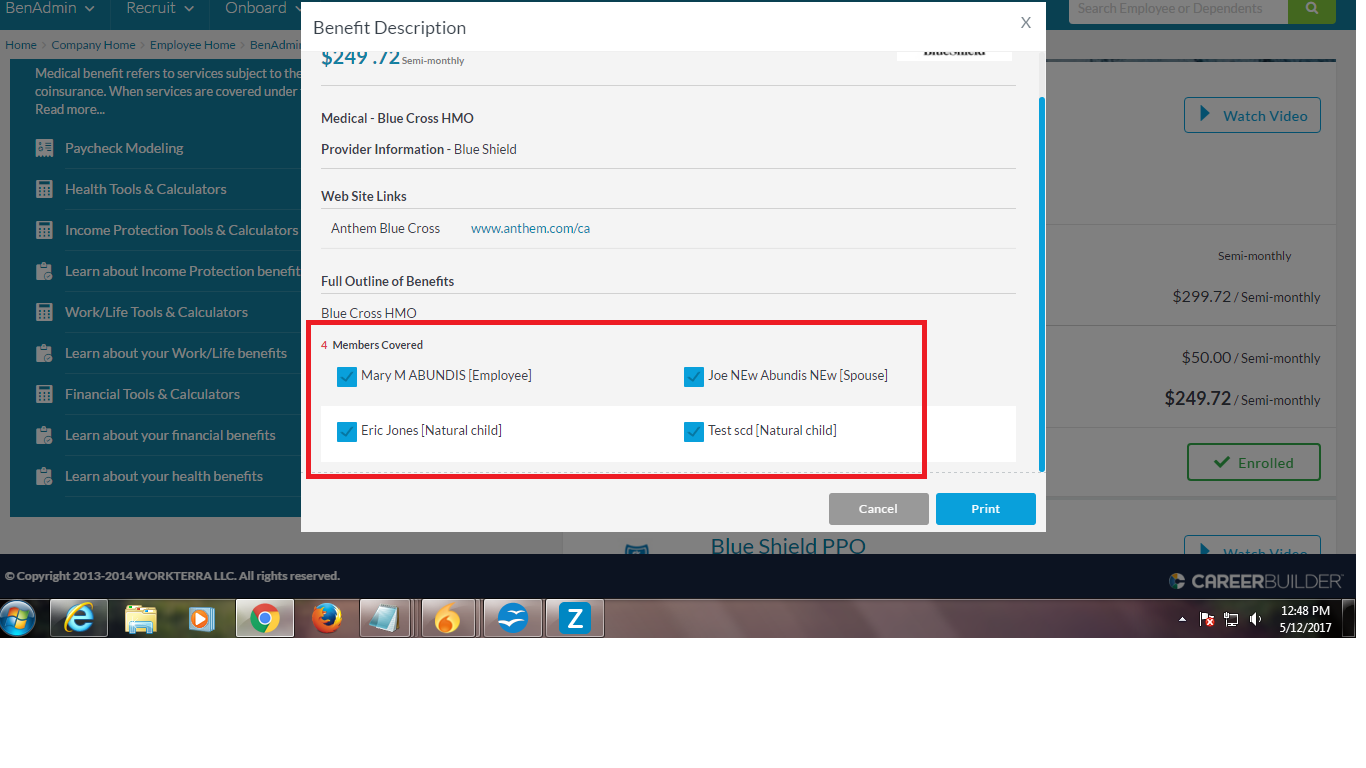
Task: Click the financial benefits clipboard icon
Action: 44,435
